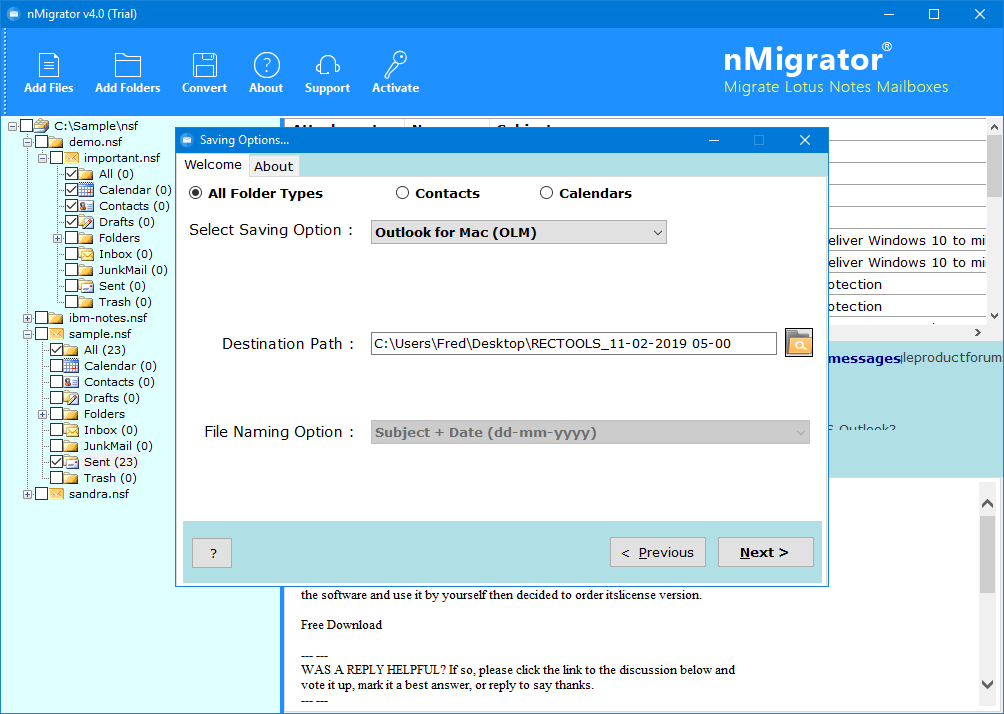
Task: Check the sandra.nsf checkbox
Action: tap(42, 494)
